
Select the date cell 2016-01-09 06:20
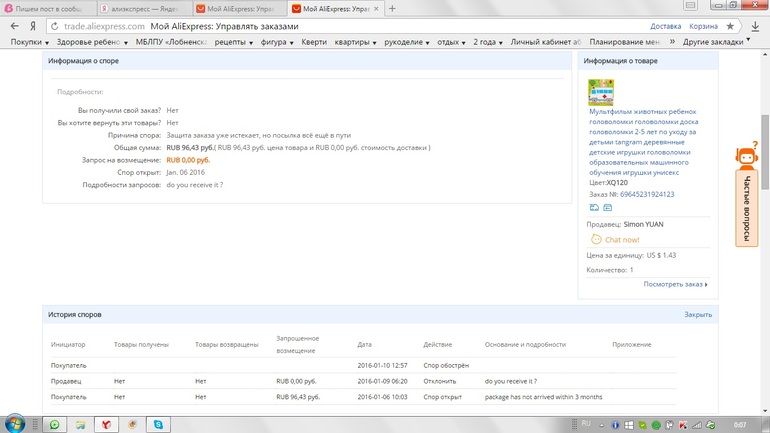382,381
